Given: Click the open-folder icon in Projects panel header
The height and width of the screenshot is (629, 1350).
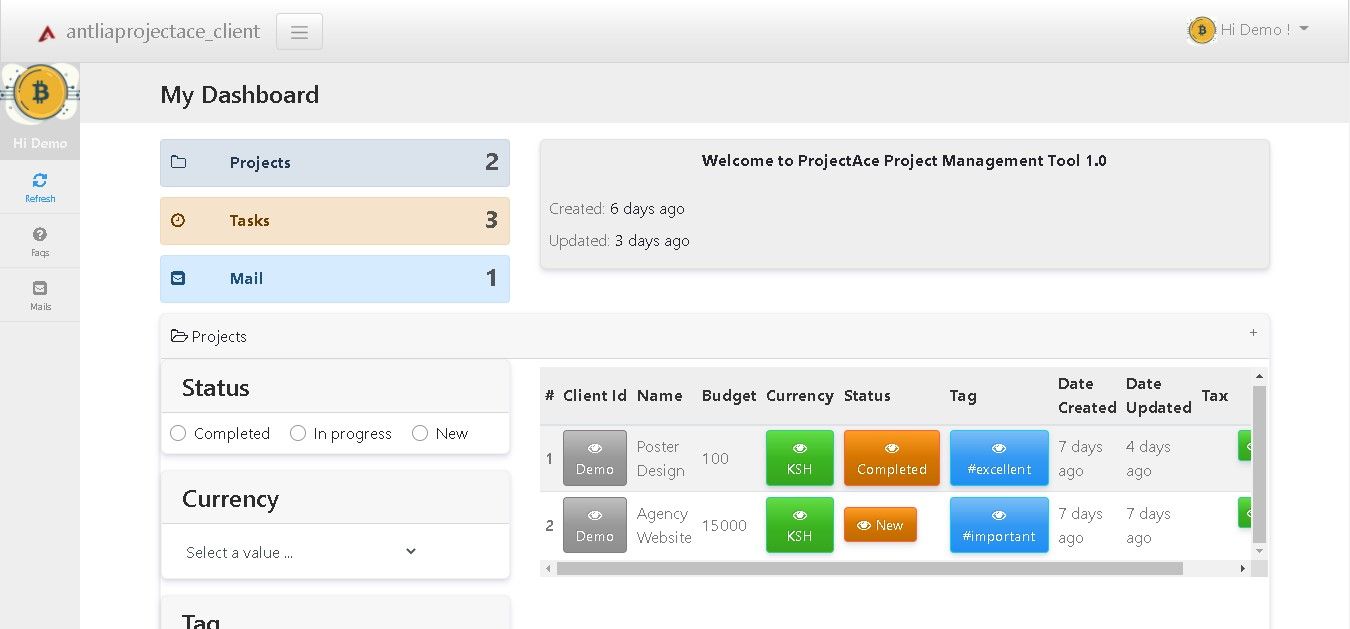Looking at the screenshot, I should pos(179,336).
